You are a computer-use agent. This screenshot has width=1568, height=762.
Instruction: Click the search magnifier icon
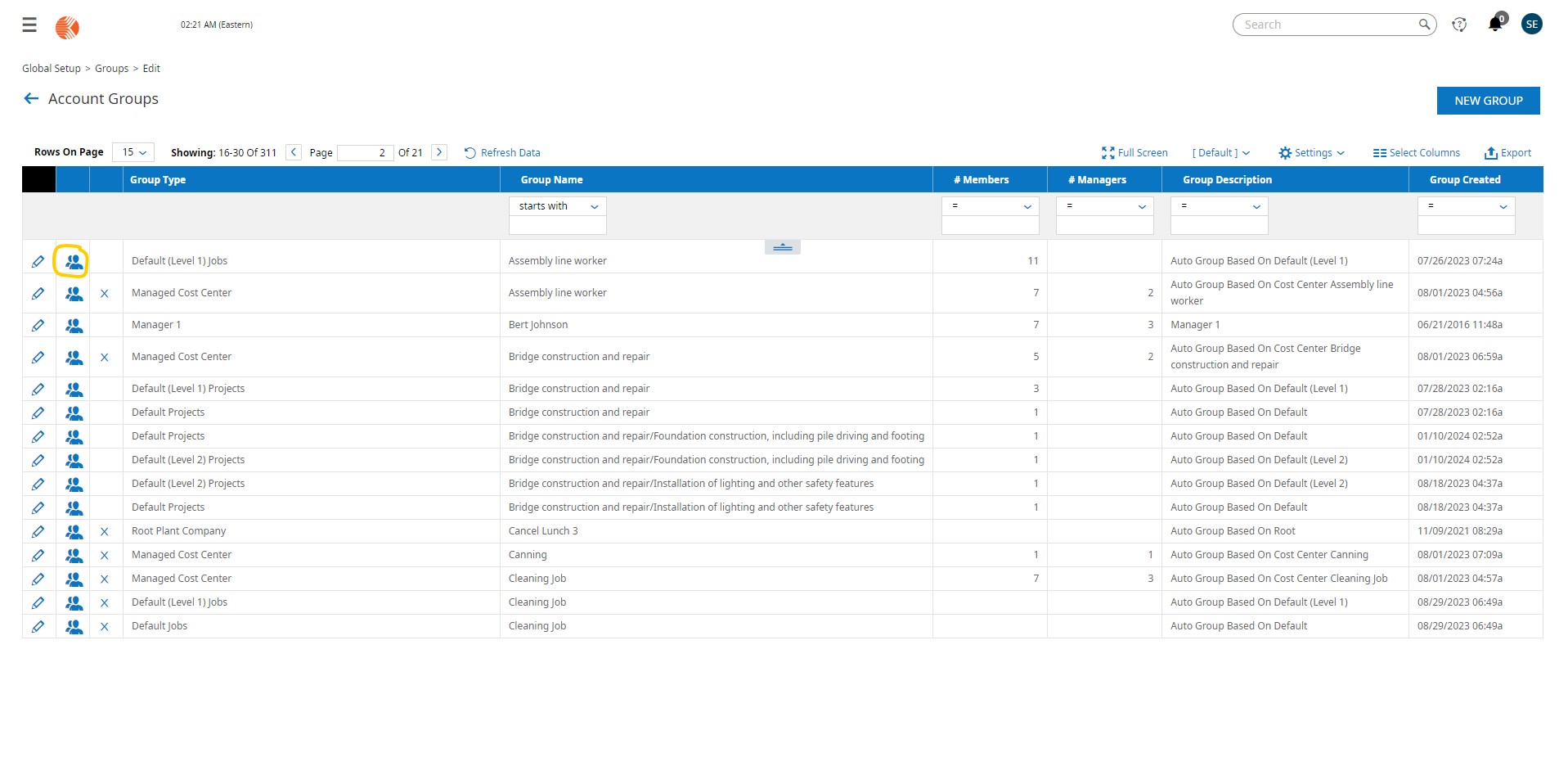(1424, 25)
